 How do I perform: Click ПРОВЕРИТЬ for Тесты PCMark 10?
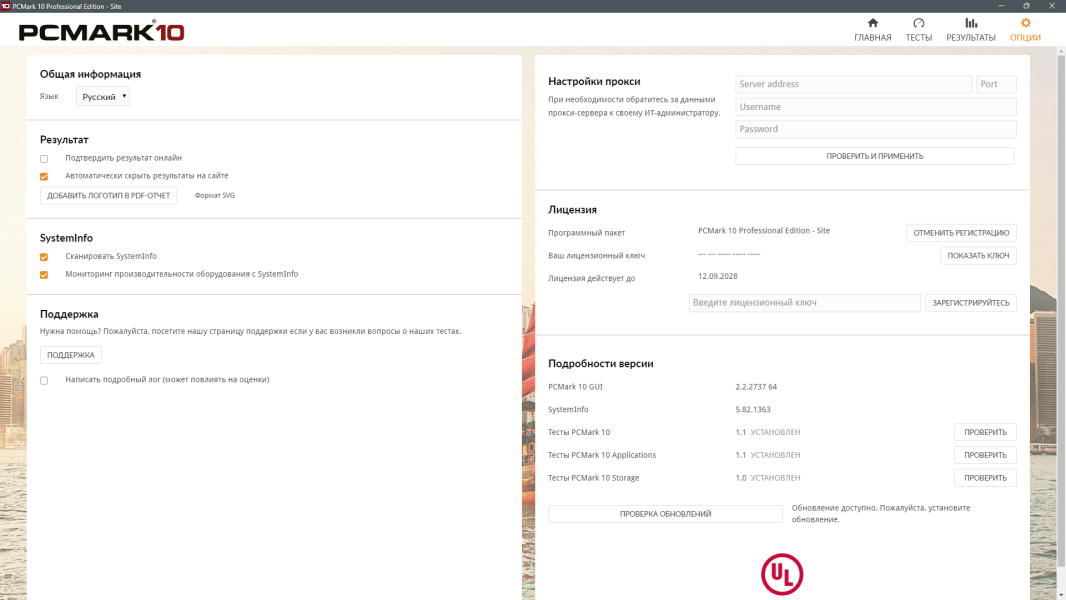click(x=985, y=432)
